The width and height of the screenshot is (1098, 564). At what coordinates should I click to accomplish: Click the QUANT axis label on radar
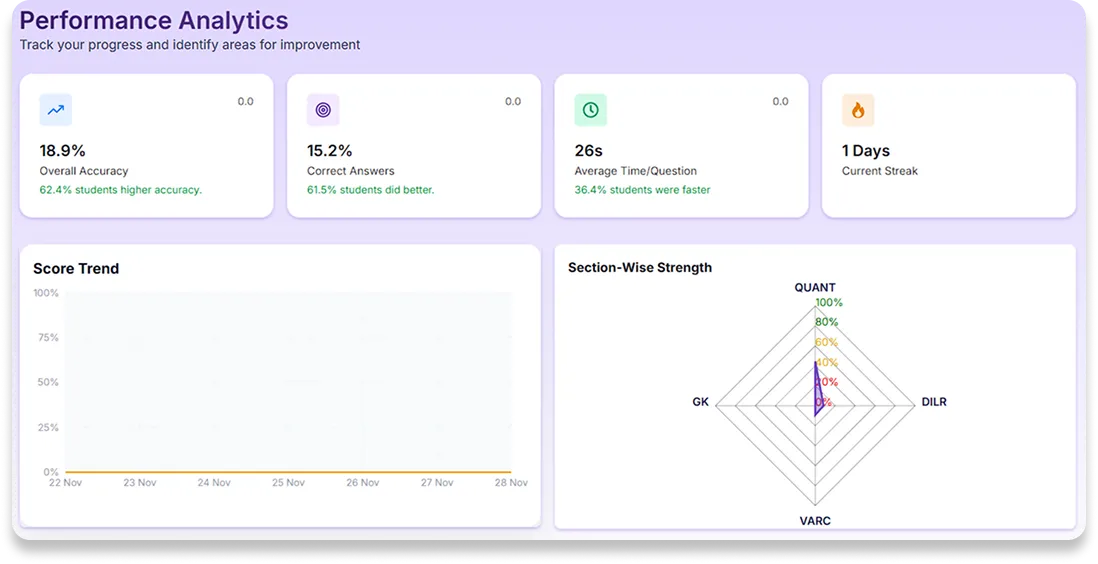tap(815, 288)
